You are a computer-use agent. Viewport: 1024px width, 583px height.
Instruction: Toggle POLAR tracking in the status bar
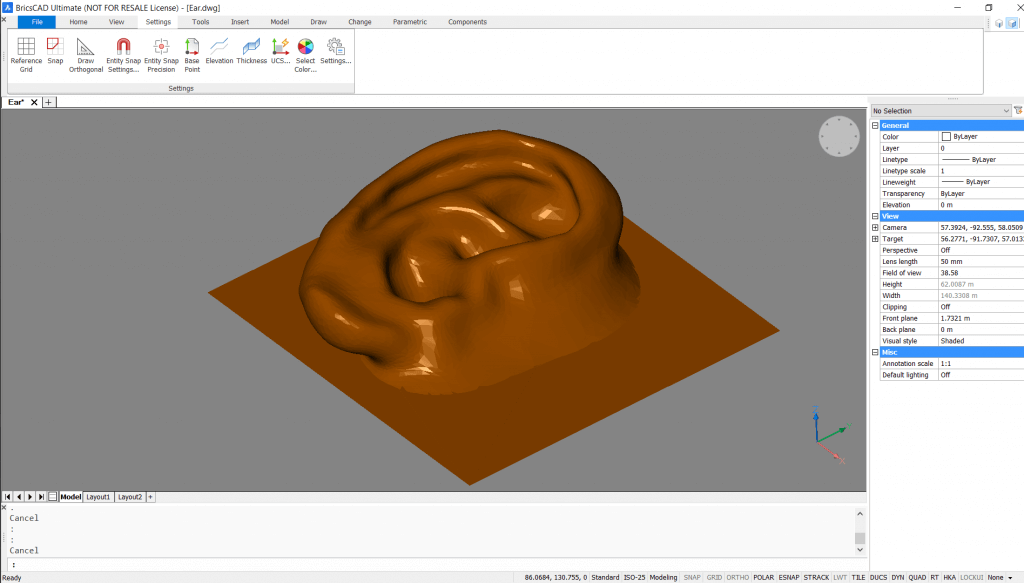pos(763,577)
